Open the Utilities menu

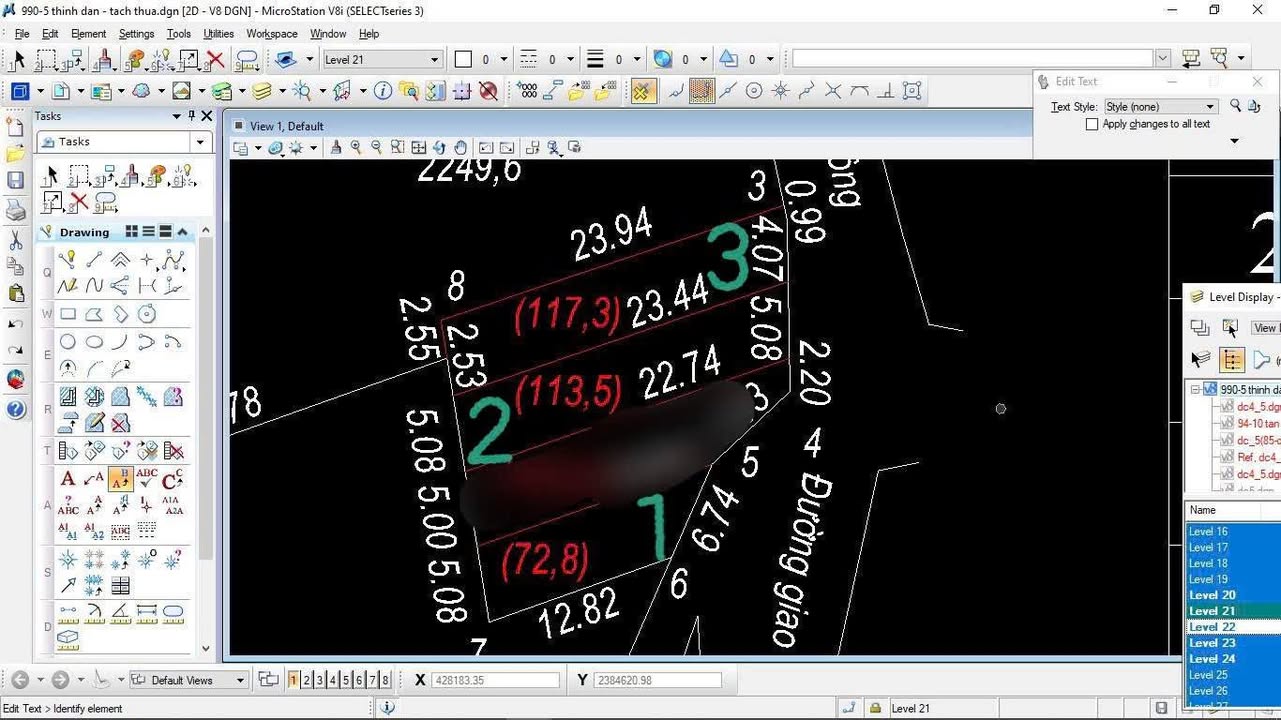(218, 34)
